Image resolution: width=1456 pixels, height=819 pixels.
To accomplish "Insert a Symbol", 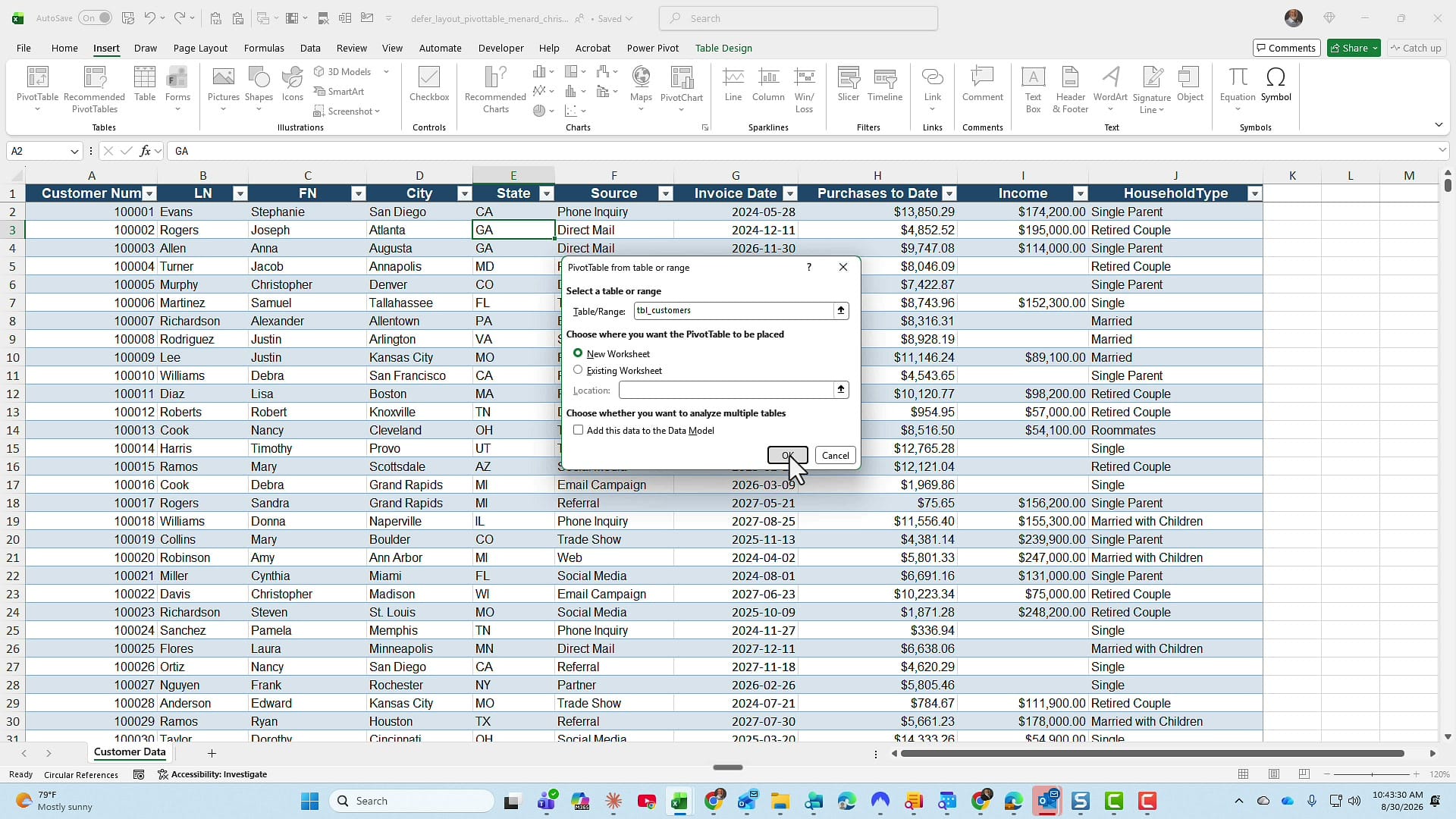I will 1276,83.
